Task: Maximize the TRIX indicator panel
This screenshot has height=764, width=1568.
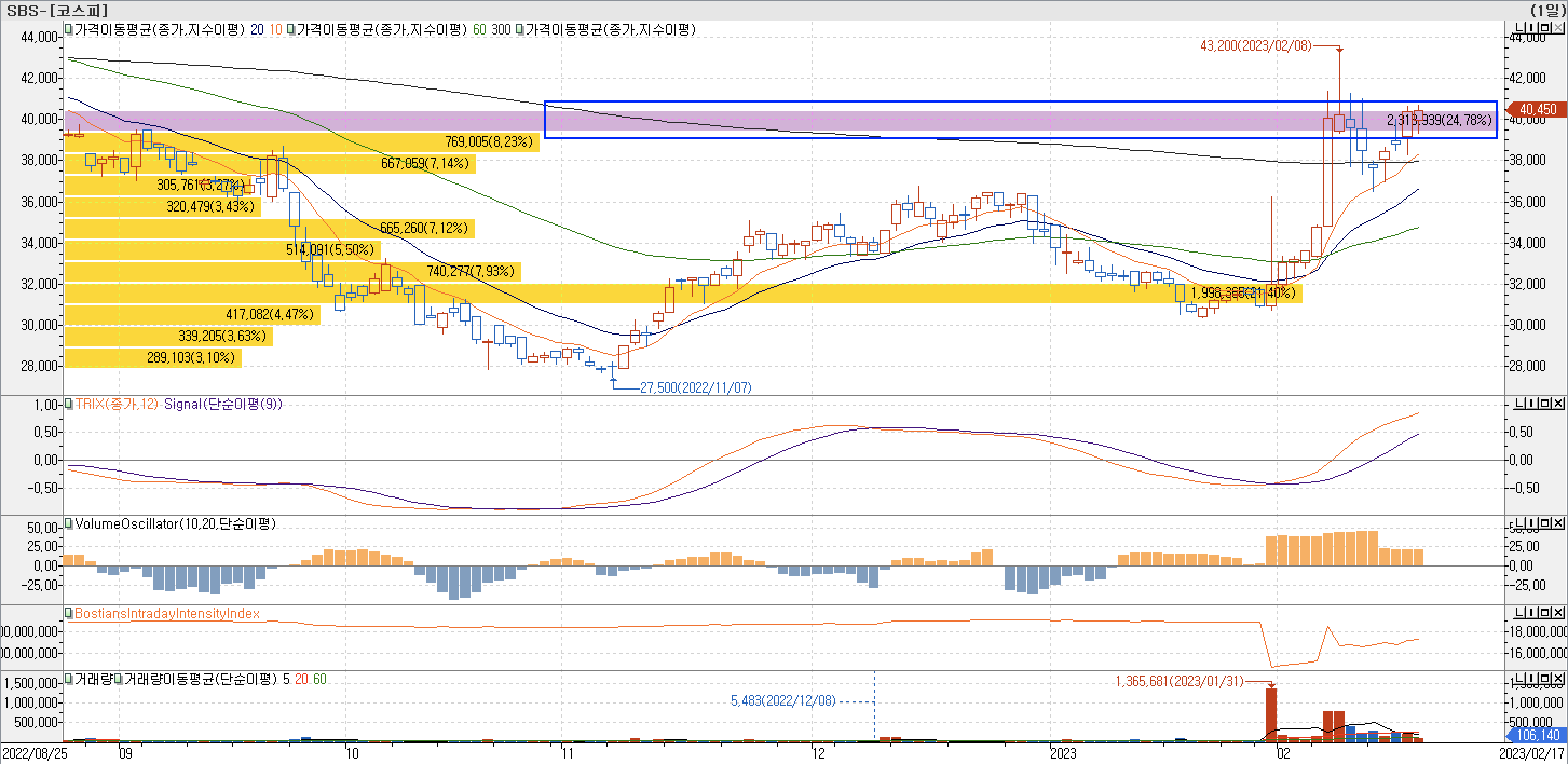Action: (x=1545, y=404)
